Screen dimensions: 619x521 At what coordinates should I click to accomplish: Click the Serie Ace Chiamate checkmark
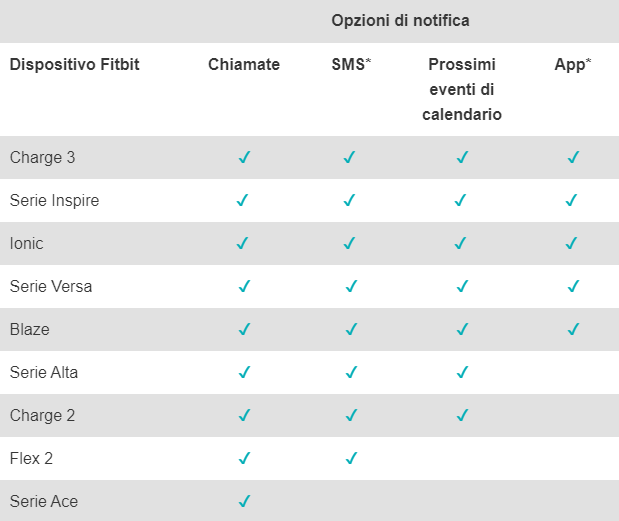(x=244, y=501)
